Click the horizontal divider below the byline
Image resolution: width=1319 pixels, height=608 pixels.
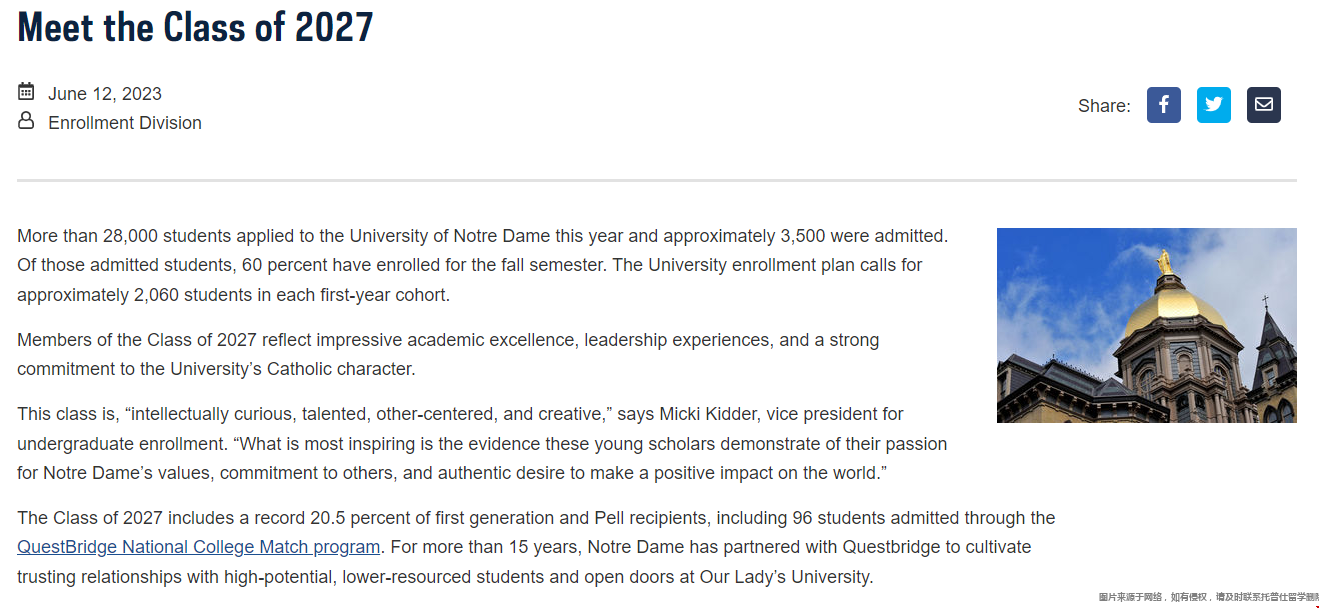pyautogui.click(x=656, y=181)
